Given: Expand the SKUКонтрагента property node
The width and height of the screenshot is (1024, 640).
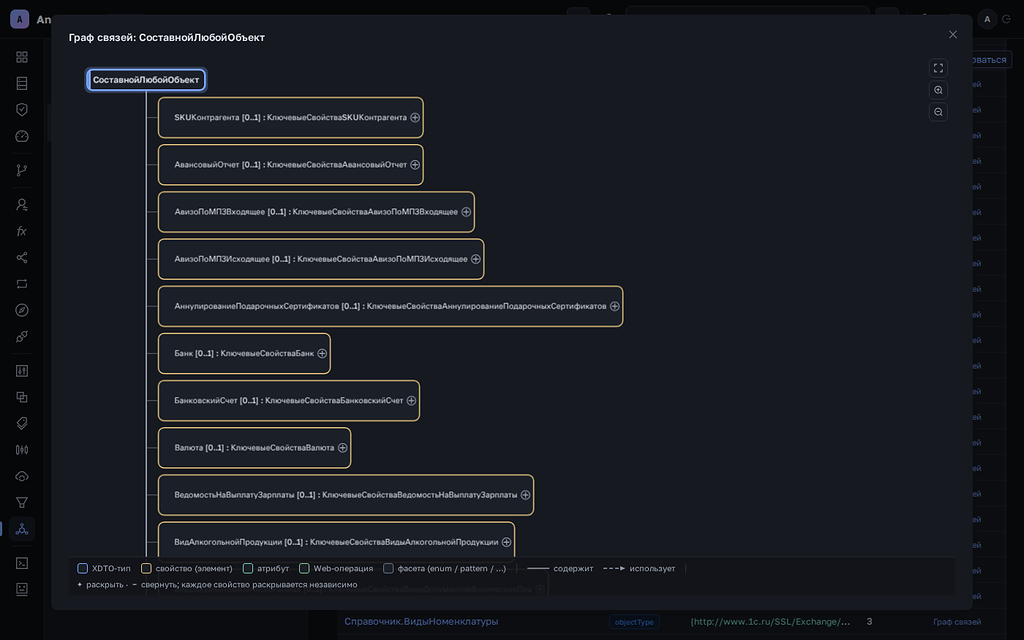Looking at the screenshot, I should point(415,118).
